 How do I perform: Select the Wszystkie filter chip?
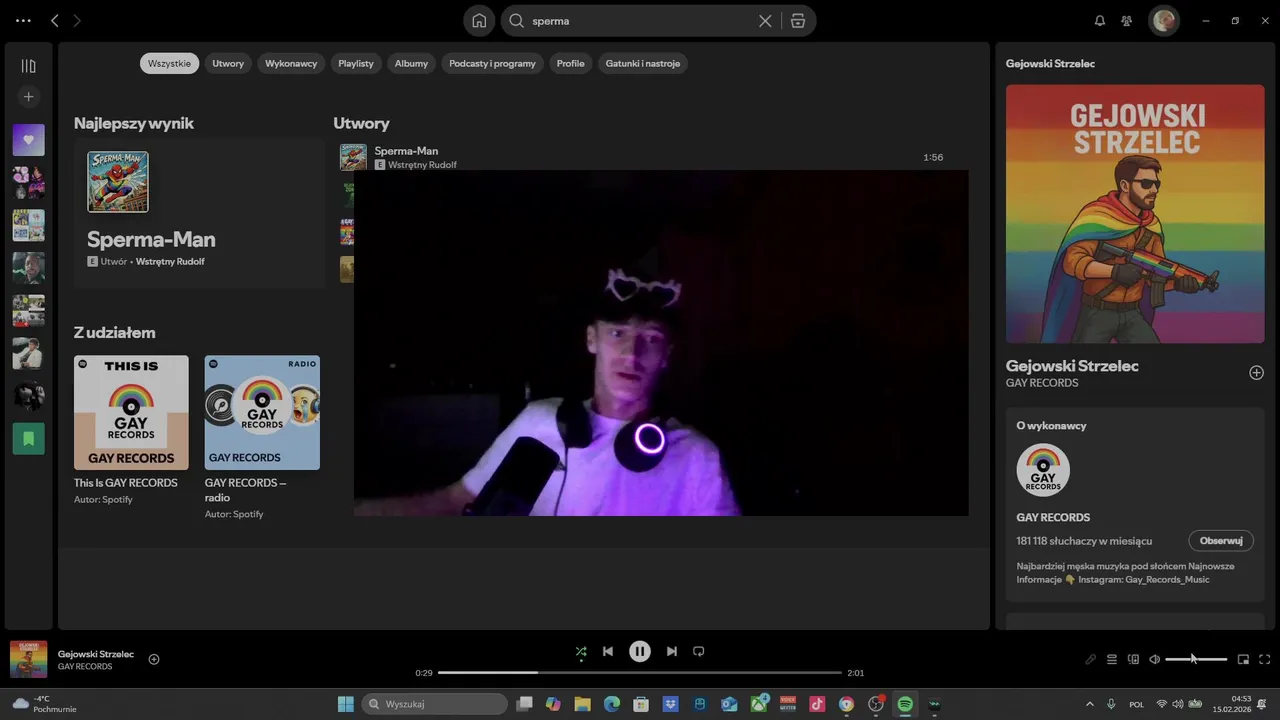(169, 63)
